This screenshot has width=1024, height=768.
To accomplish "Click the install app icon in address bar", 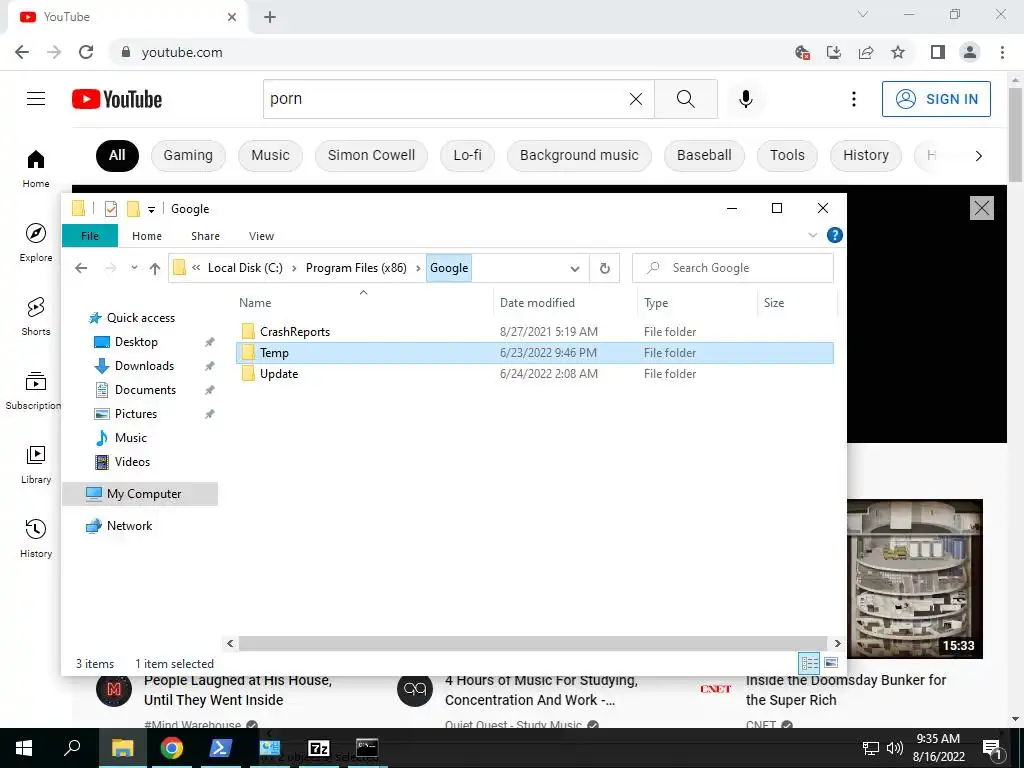I will 834,52.
